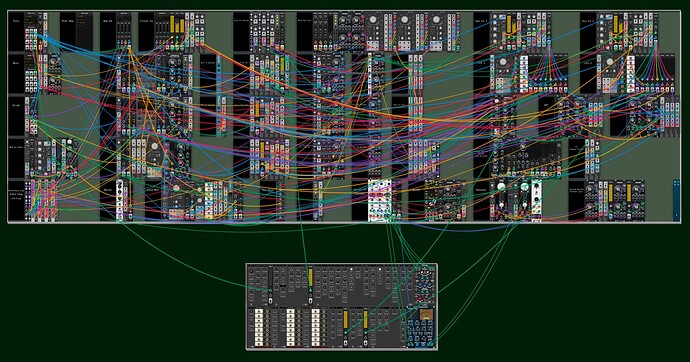Click the white jack beneath the upper-row yellow fader

[x=310, y=301]
